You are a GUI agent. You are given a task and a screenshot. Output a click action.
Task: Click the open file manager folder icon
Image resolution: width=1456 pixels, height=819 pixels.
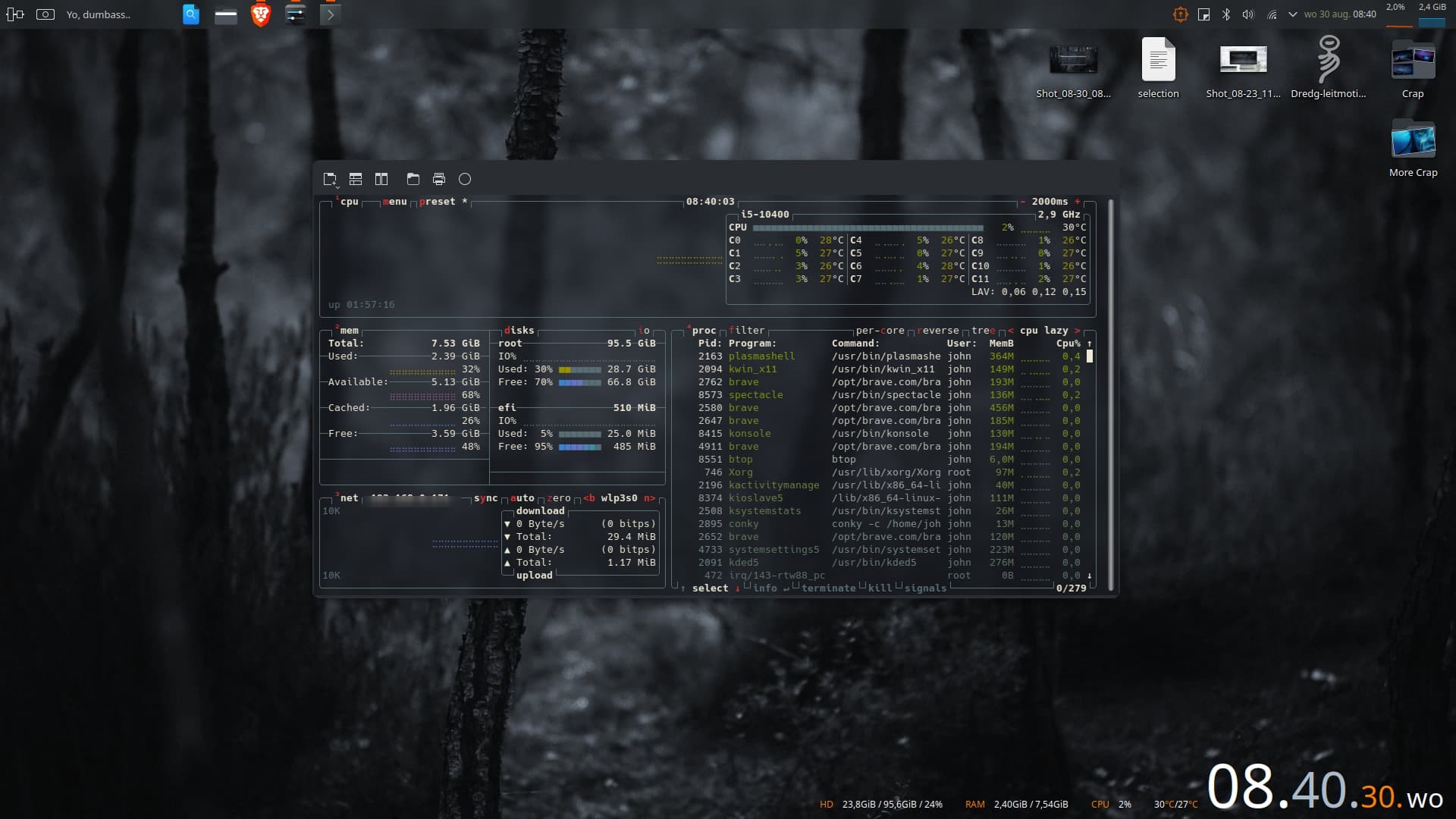point(413,179)
